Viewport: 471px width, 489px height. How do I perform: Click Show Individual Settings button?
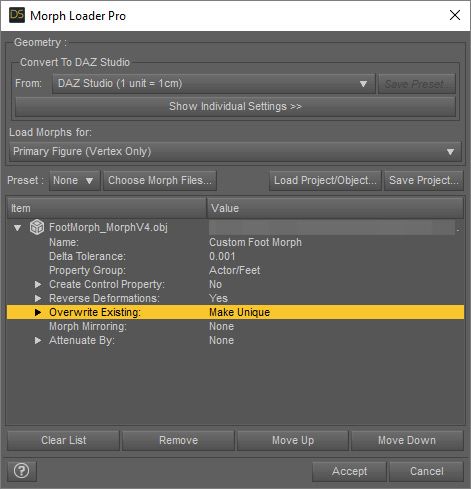[235, 106]
